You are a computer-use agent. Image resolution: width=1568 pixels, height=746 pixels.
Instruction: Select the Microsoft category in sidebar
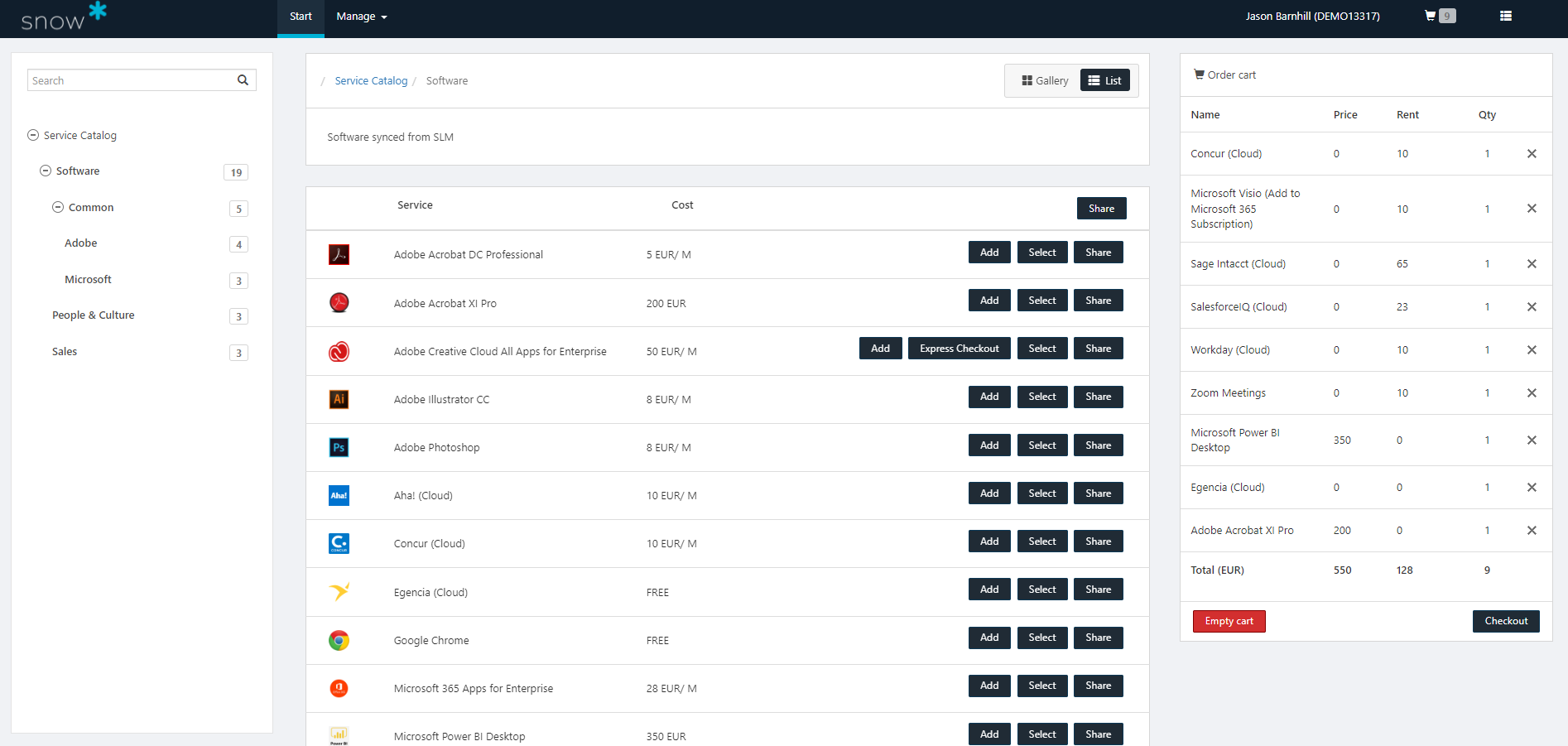coord(88,279)
